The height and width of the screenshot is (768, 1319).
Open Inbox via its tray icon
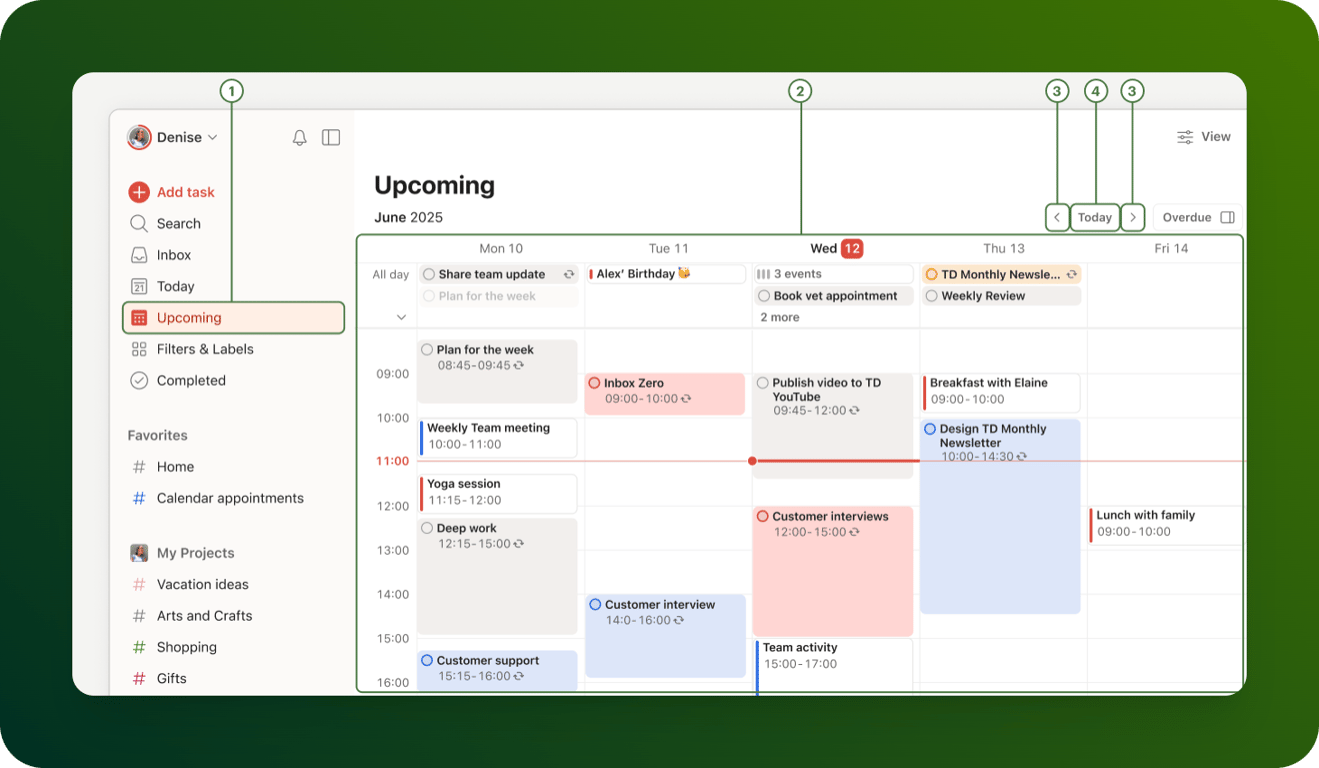click(139, 255)
